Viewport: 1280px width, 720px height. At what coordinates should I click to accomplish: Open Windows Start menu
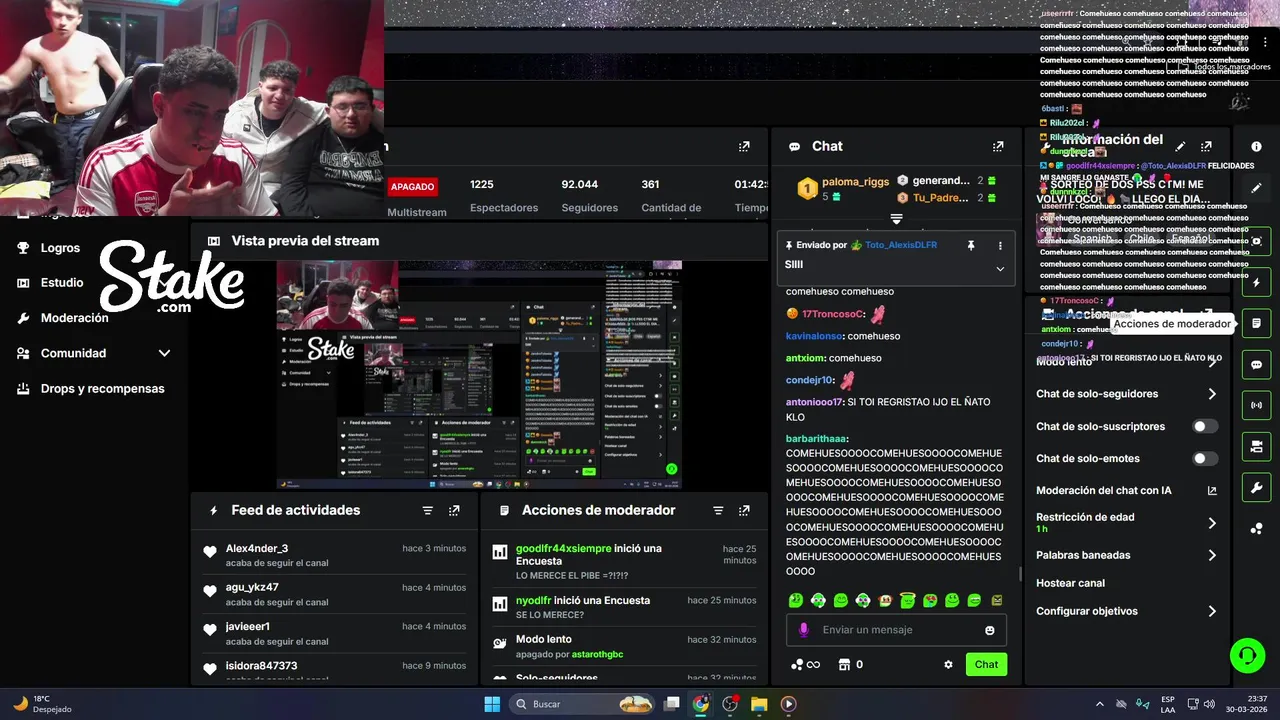coord(492,704)
